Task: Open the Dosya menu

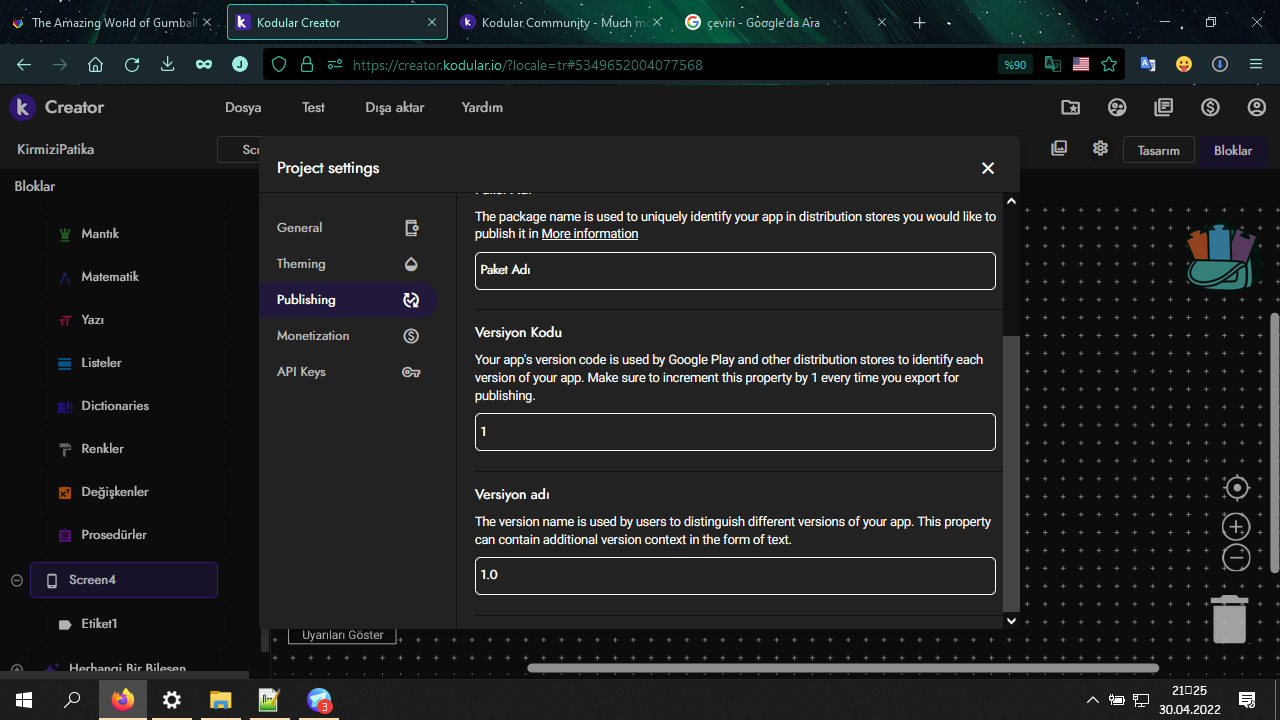Action: (243, 107)
